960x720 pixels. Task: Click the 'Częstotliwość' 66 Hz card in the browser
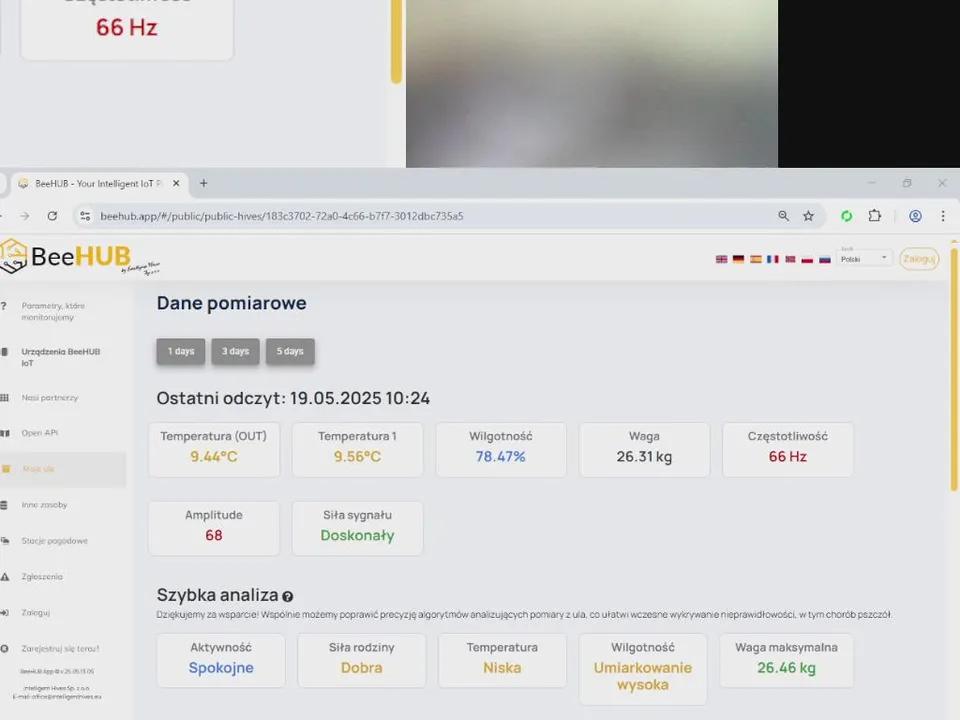pos(787,449)
